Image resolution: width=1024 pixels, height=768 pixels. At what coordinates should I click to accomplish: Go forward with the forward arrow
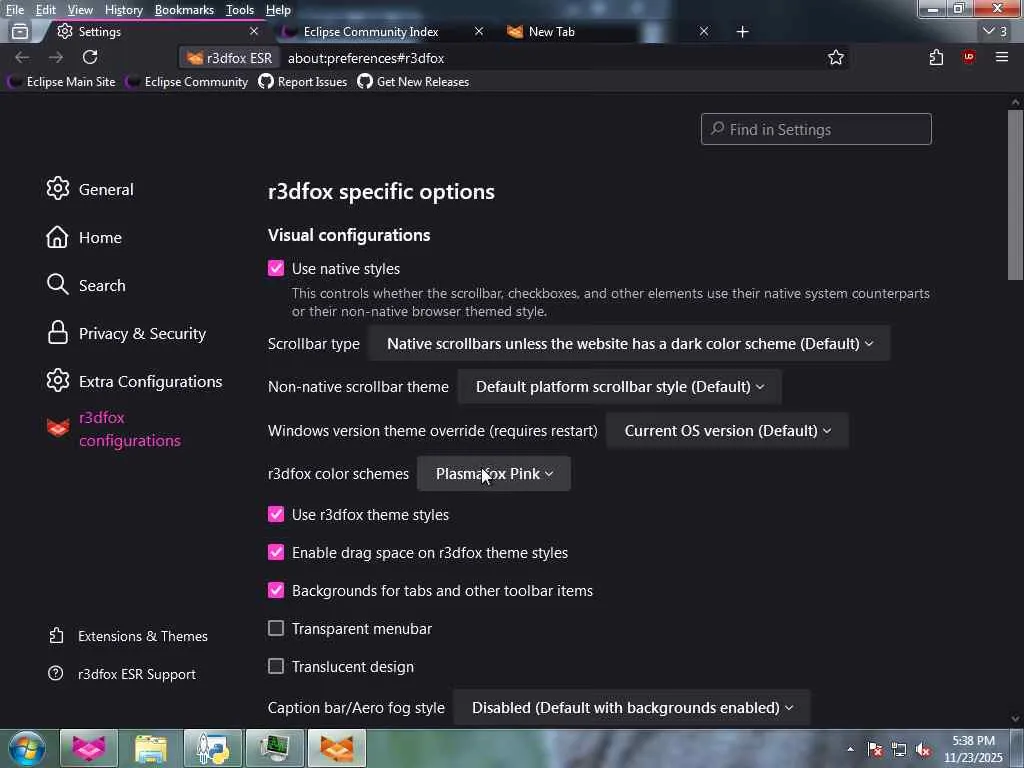coord(56,57)
